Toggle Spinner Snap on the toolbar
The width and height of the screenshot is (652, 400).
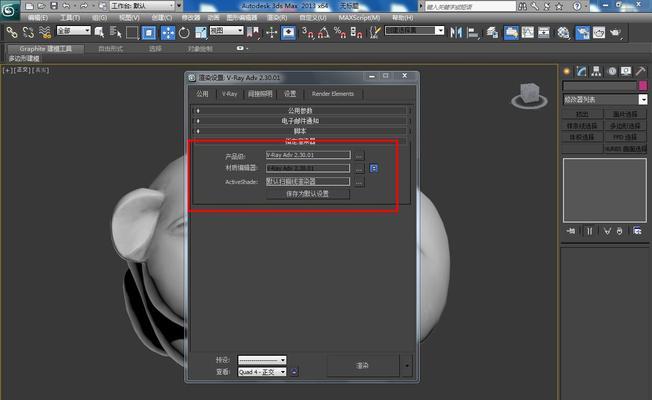tap(356, 32)
